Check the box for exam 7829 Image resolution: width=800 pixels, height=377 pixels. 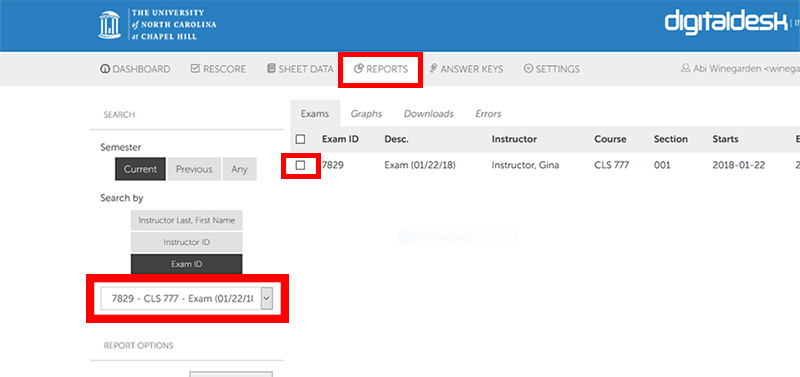[x=301, y=165]
